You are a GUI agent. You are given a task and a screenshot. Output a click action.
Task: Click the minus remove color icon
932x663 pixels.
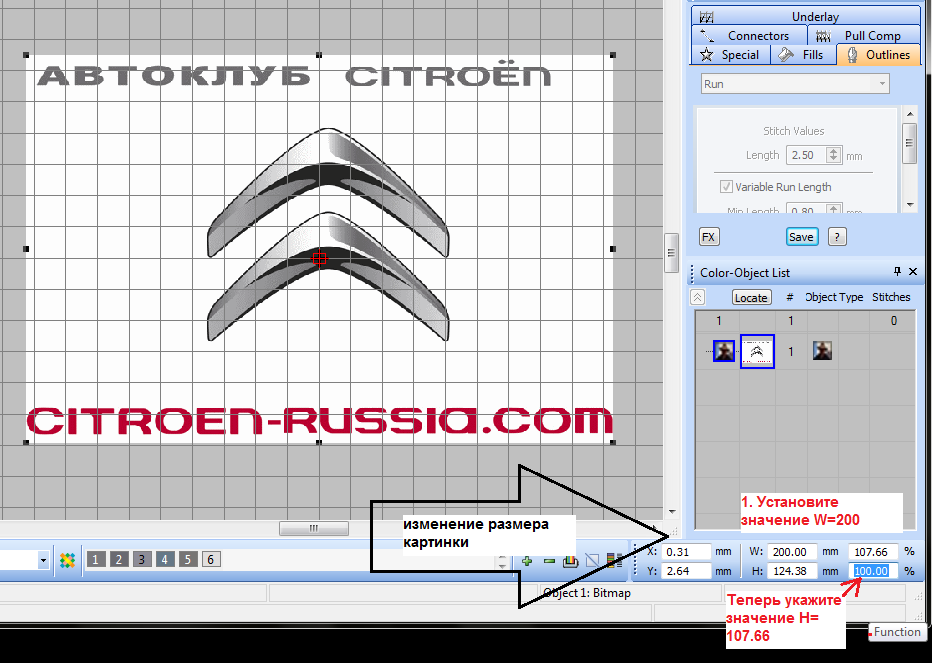[549, 561]
